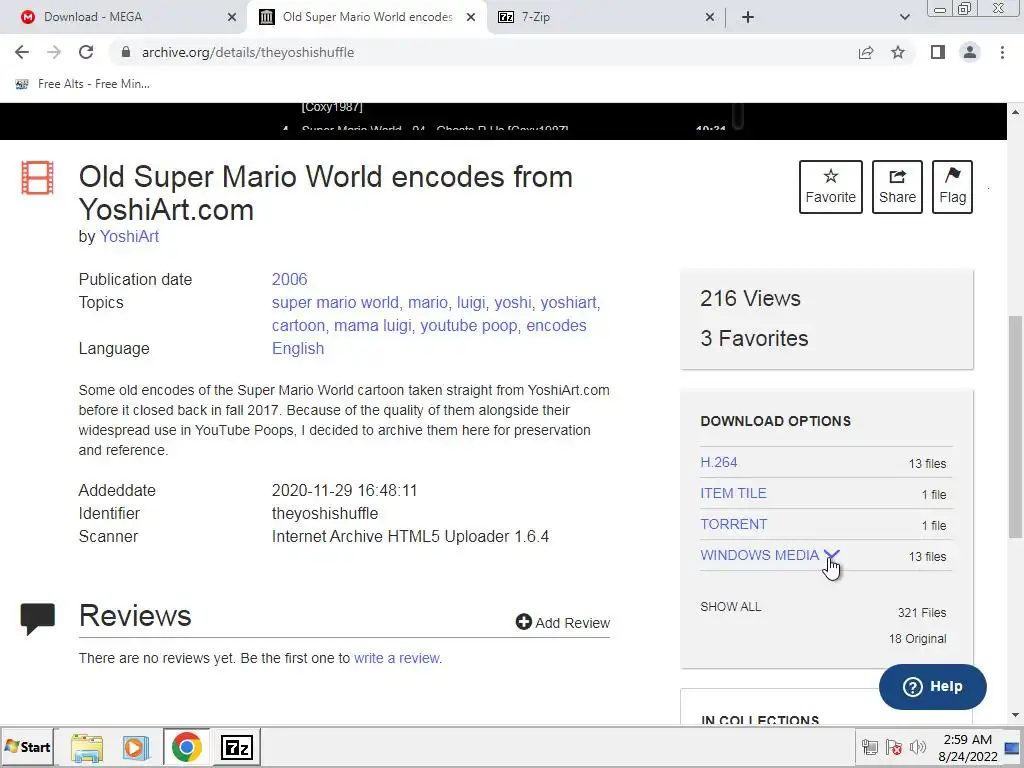Click the encodes topic link
The image size is (1024, 768).
click(x=556, y=325)
